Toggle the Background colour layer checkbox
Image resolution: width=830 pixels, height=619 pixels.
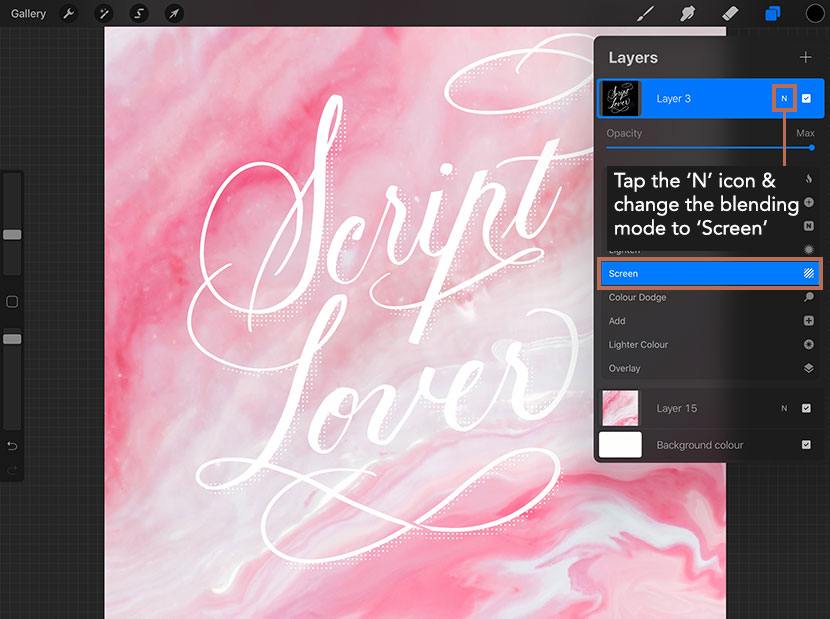click(806, 445)
